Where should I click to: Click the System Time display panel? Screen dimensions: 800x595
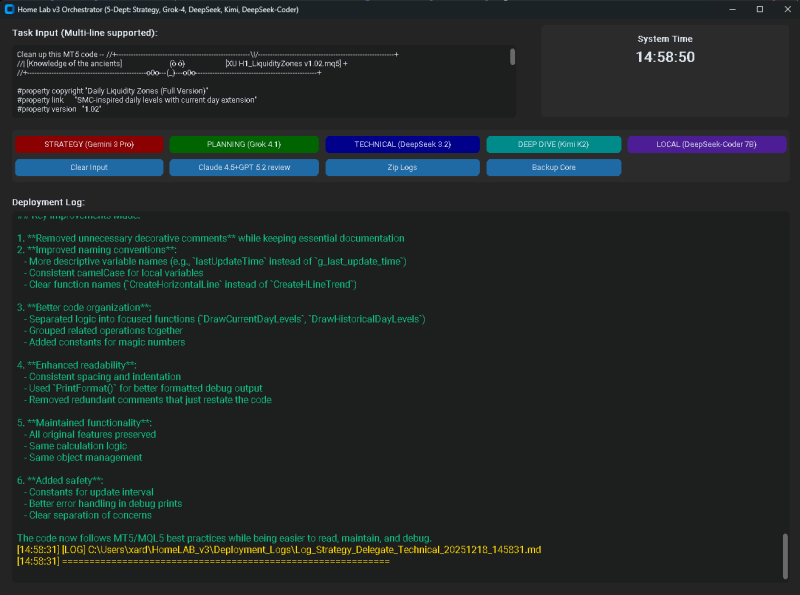665,70
